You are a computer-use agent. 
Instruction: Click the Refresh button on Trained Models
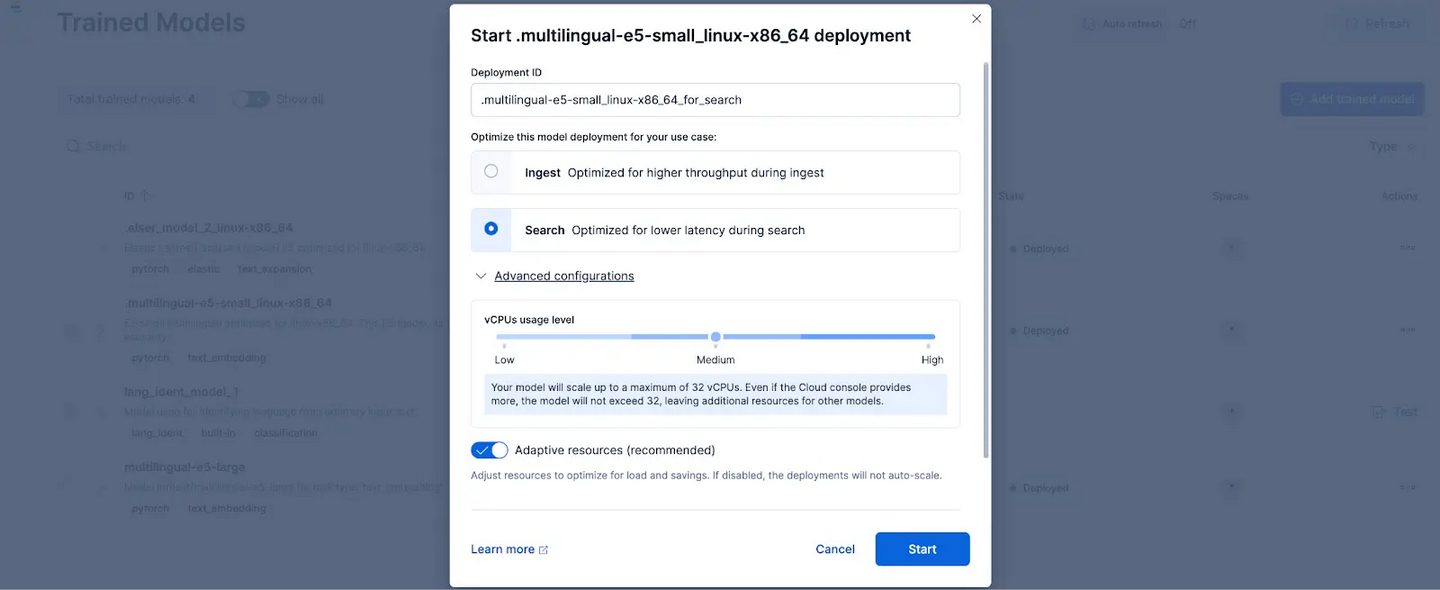point(1376,24)
